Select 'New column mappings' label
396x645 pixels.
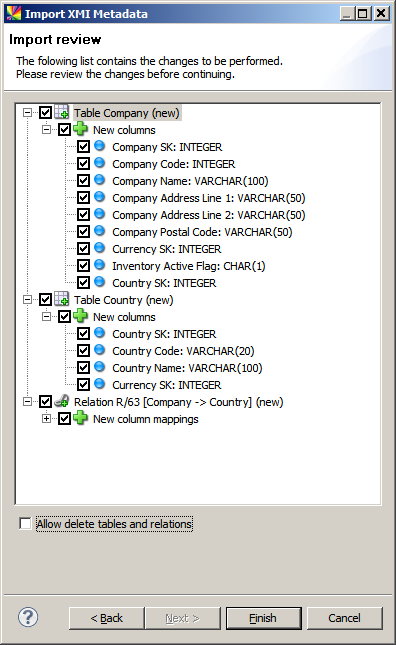point(146,419)
